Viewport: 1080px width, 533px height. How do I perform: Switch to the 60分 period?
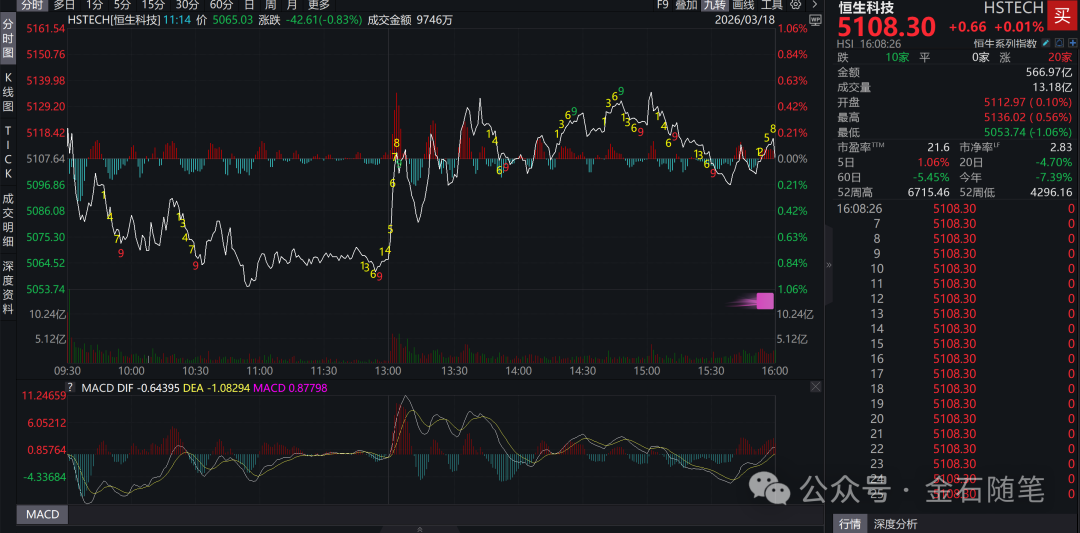click(222, 5)
